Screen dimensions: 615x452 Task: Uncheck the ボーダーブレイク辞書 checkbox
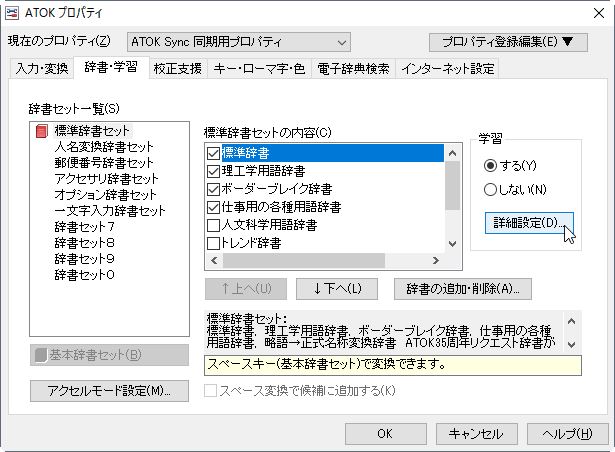click(213, 190)
